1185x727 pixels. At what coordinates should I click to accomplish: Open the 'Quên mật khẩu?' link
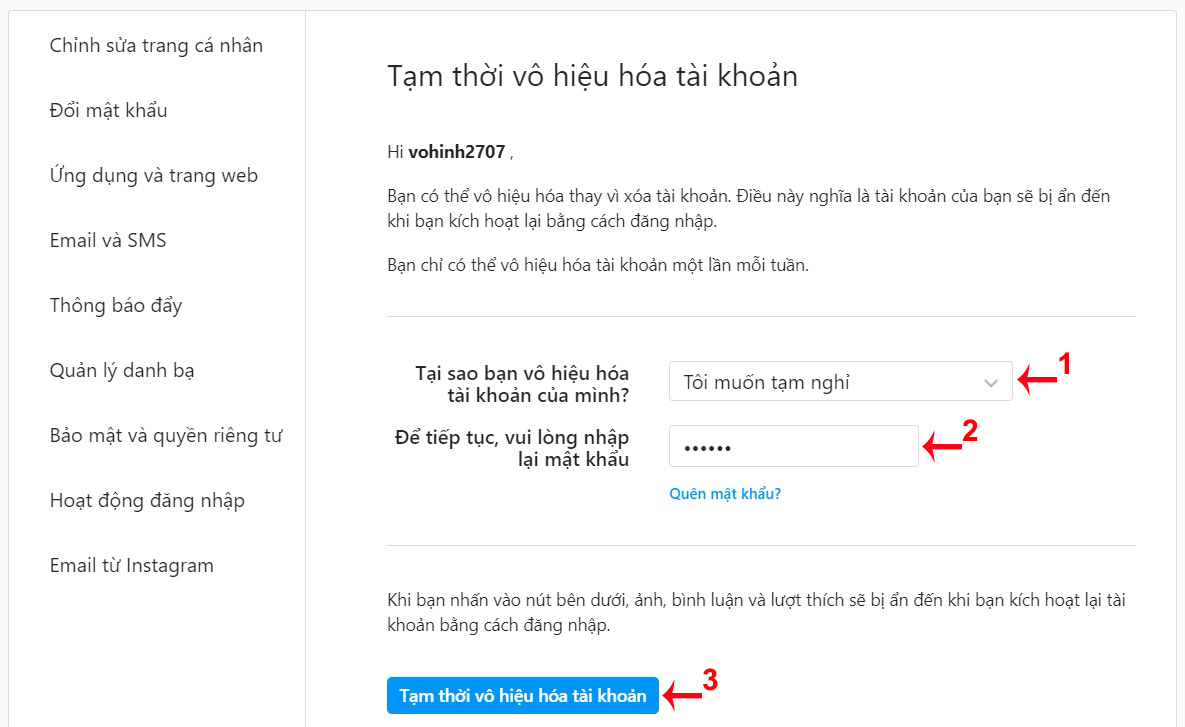[x=725, y=493]
